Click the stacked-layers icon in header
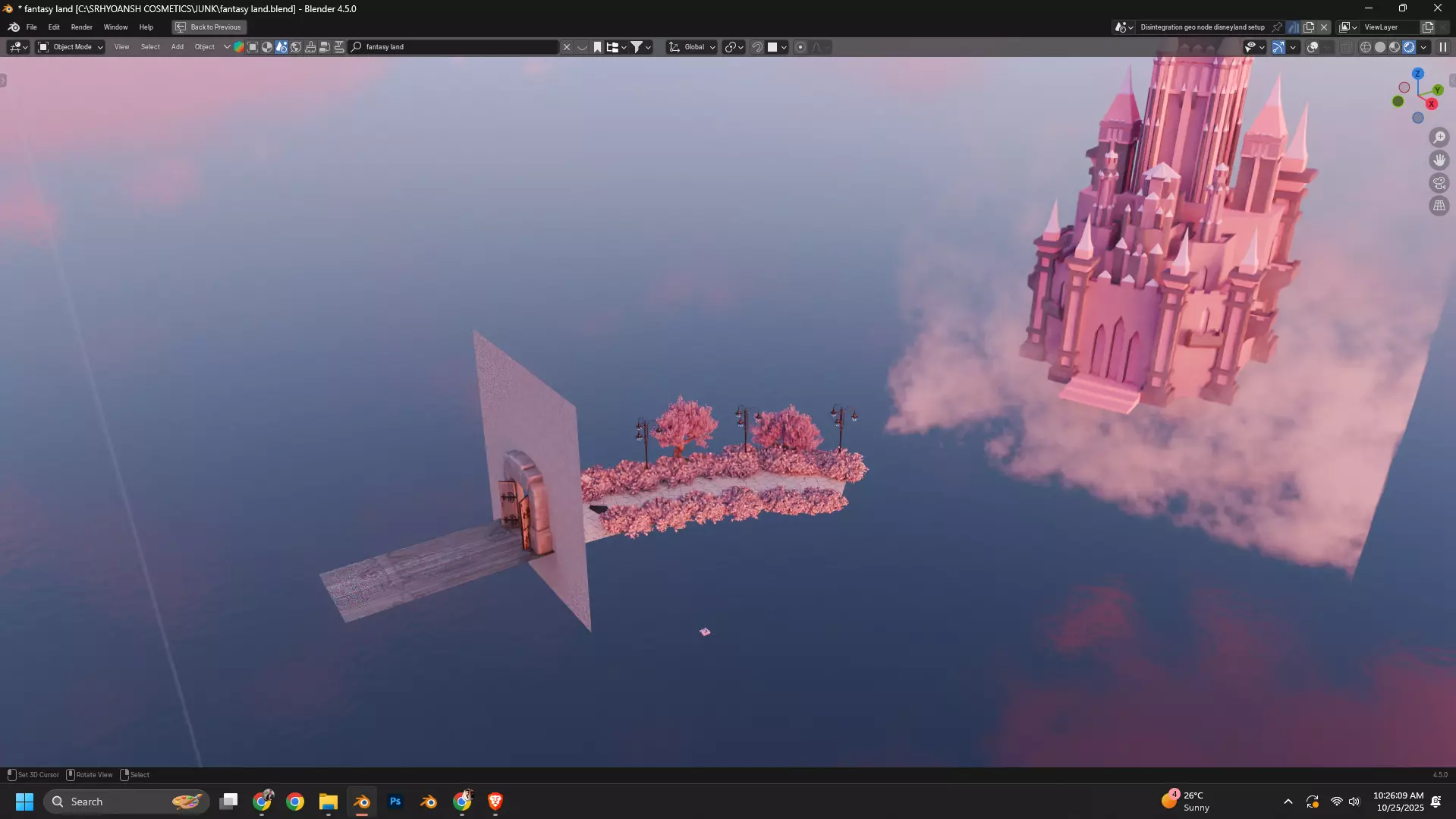Viewport: 1456px width, 819px height. click(325, 47)
